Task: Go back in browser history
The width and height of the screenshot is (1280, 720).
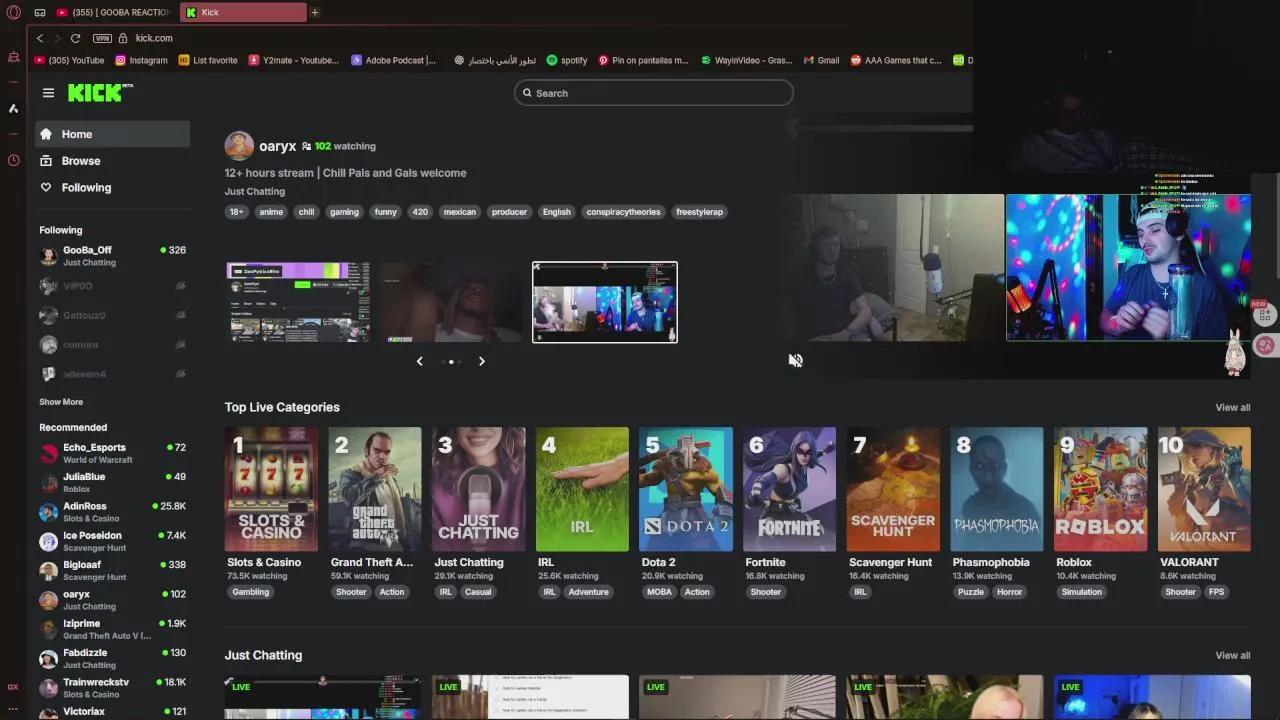Action: click(x=40, y=38)
